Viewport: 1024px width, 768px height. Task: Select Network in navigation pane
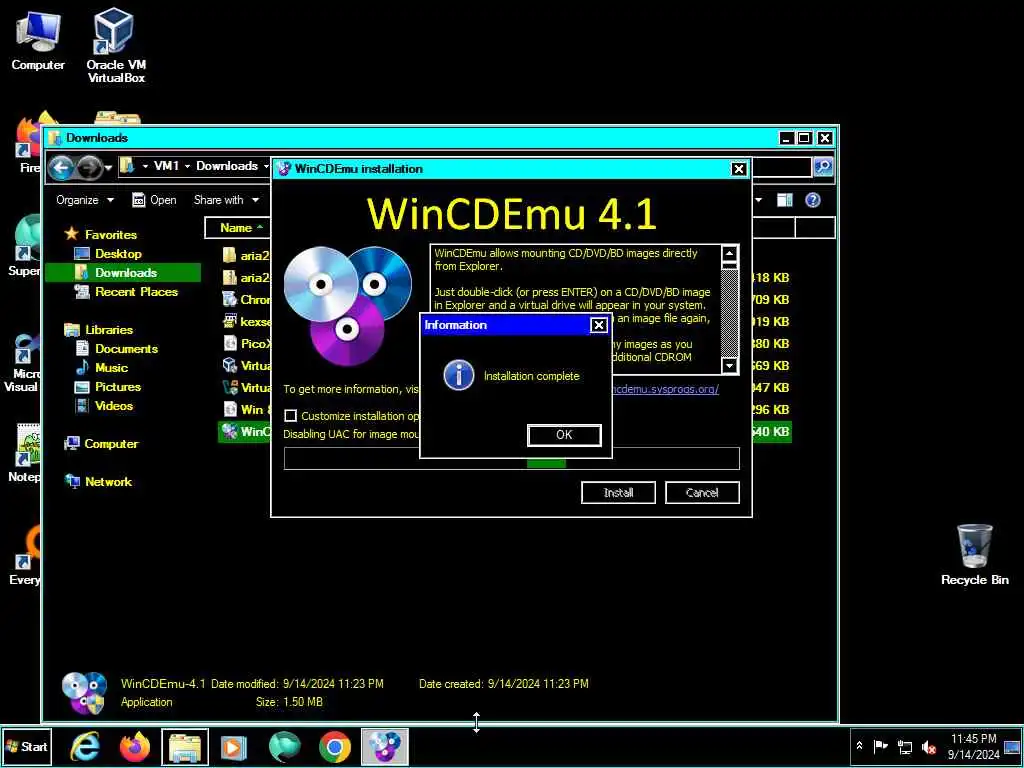point(99,482)
